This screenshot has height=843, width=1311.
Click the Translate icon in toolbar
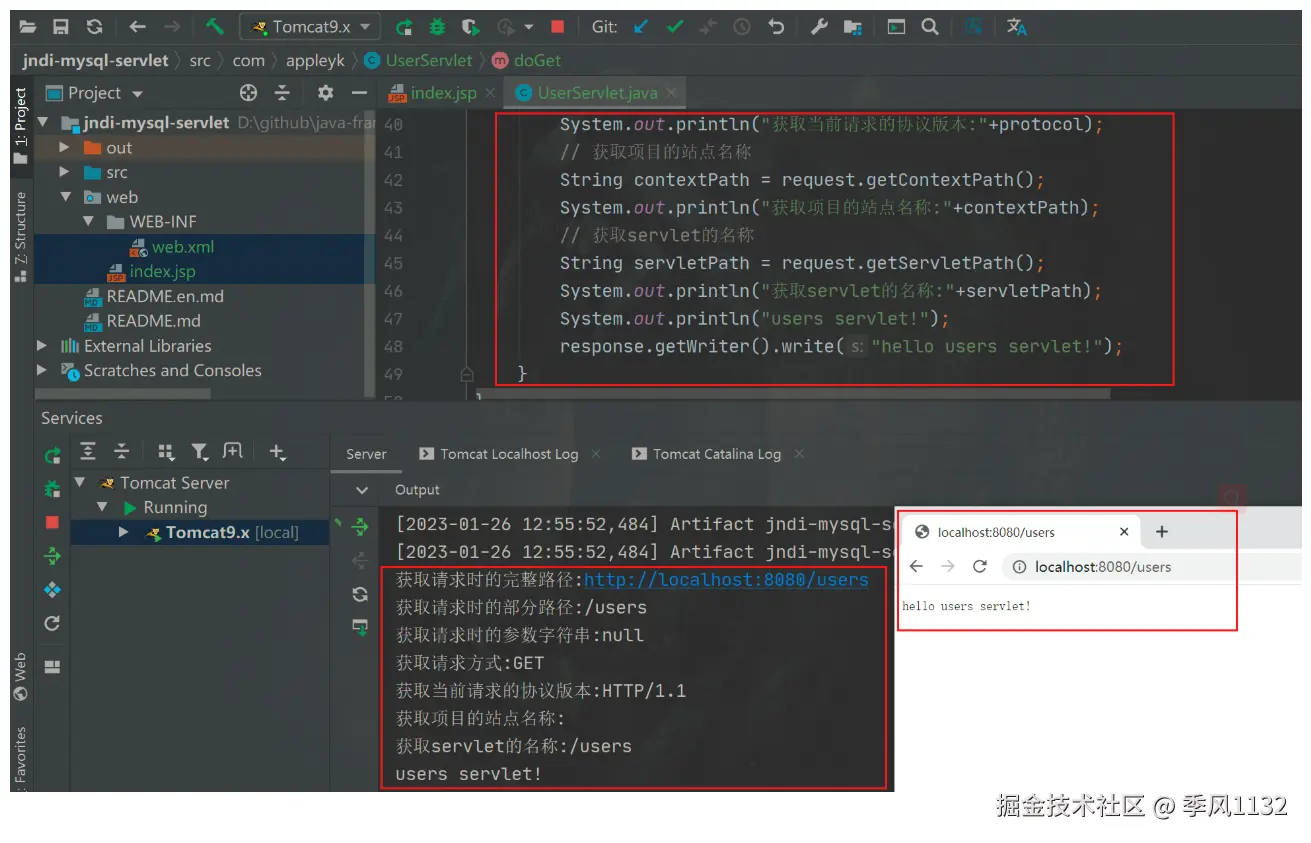pyautogui.click(x=1017, y=27)
